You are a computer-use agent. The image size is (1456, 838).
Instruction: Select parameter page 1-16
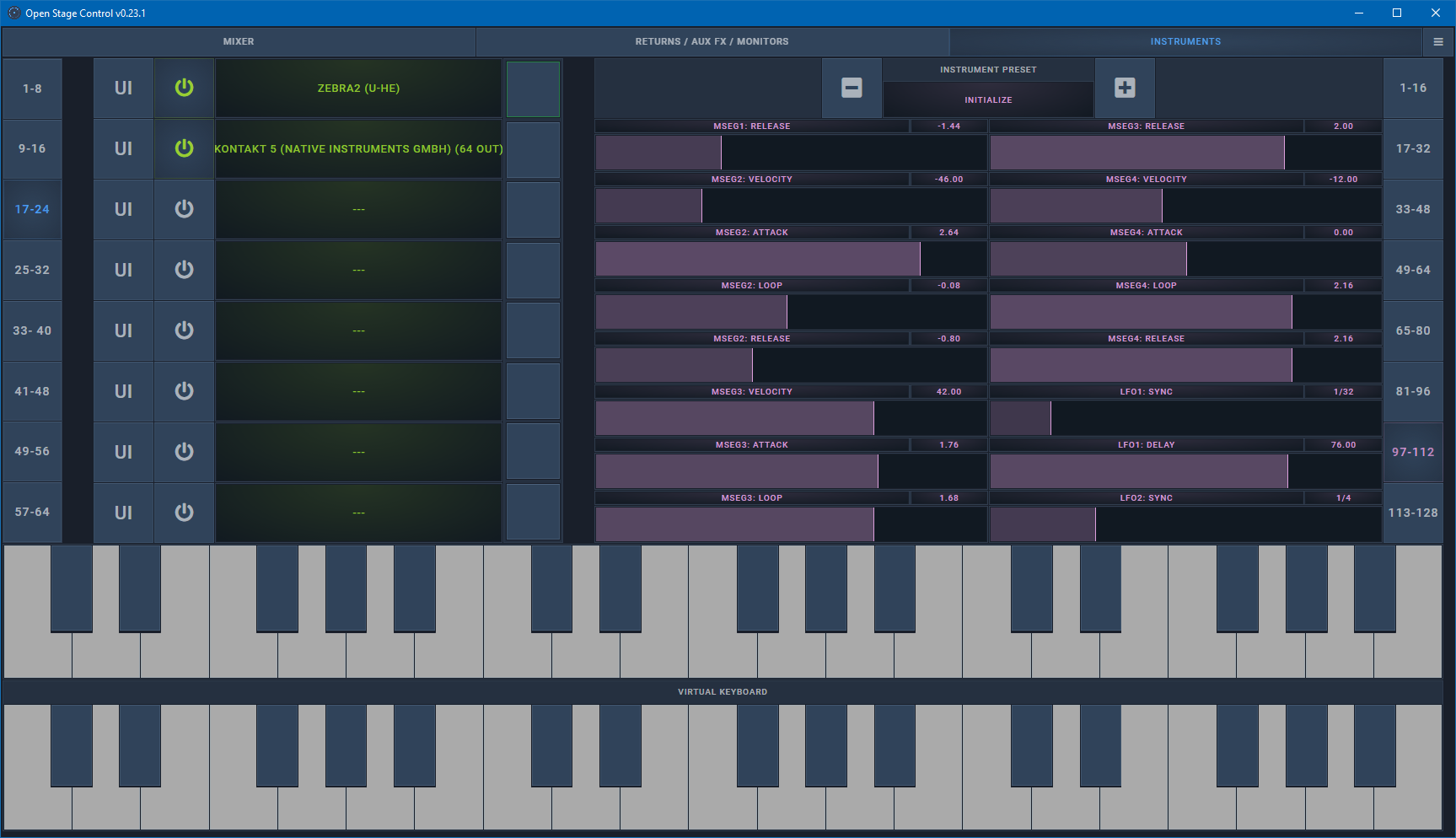point(1413,88)
